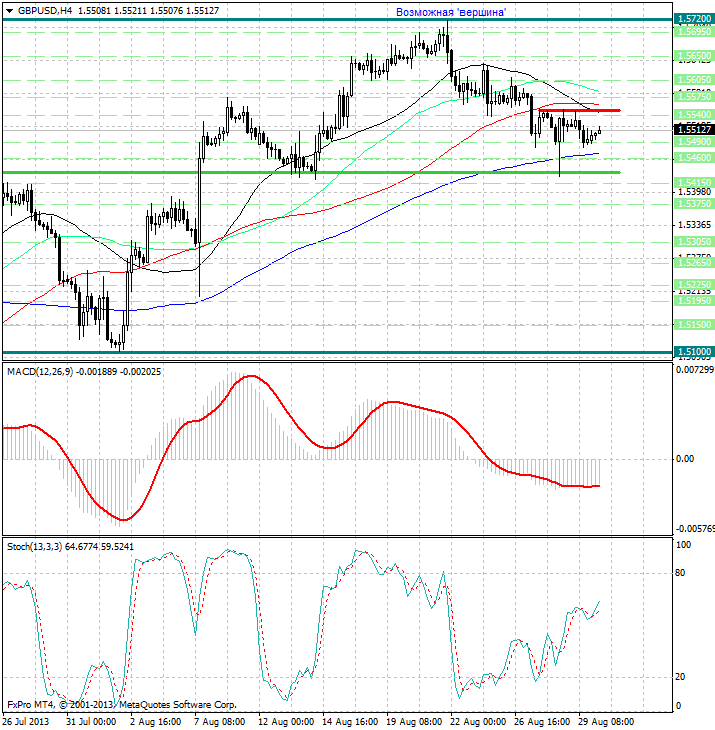Open the chart menu triangle beside GBPUSD,H4
715x730 pixels.
[9, 11]
